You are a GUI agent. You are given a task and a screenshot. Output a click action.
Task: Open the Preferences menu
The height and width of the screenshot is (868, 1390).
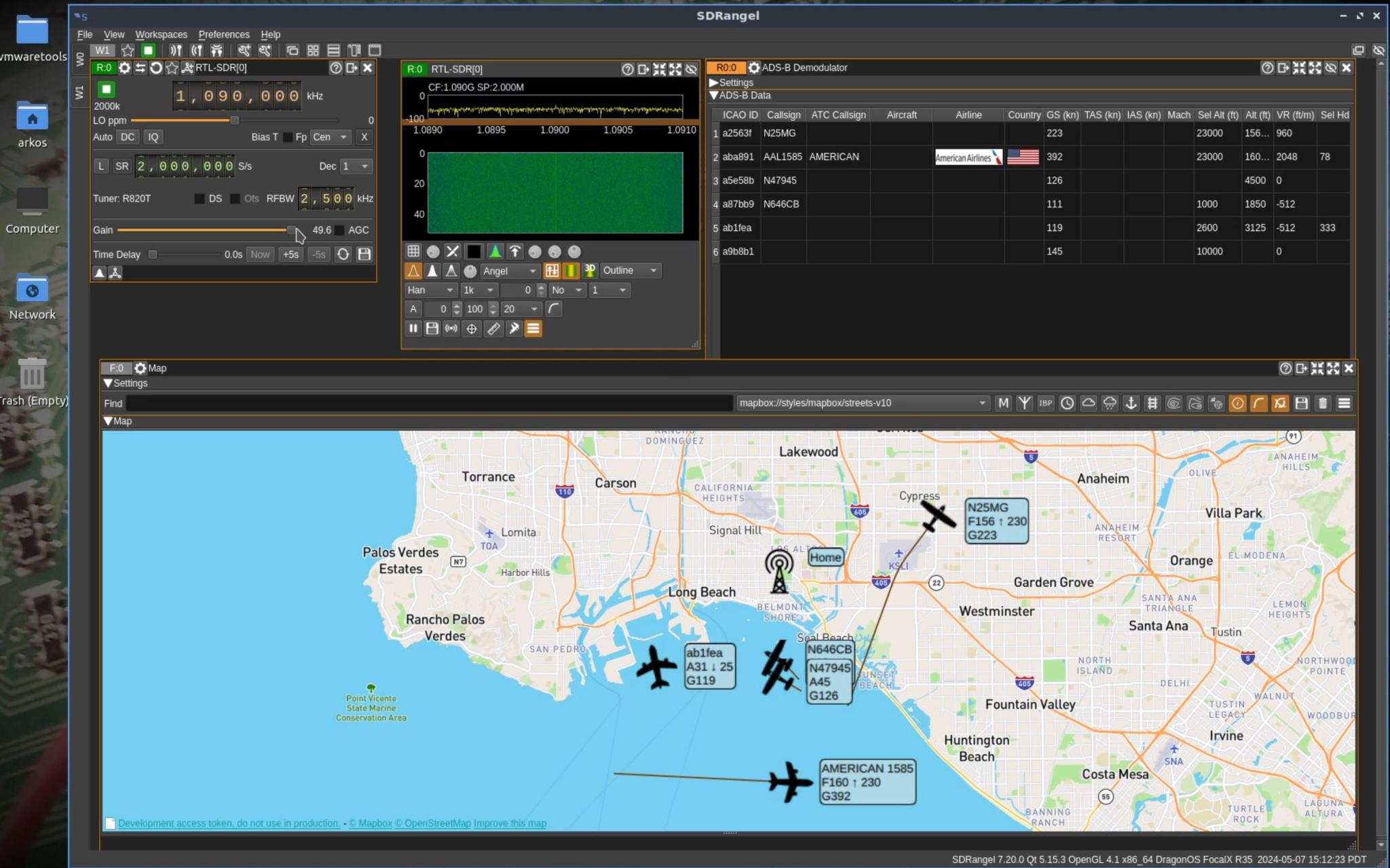click(223, 35)
